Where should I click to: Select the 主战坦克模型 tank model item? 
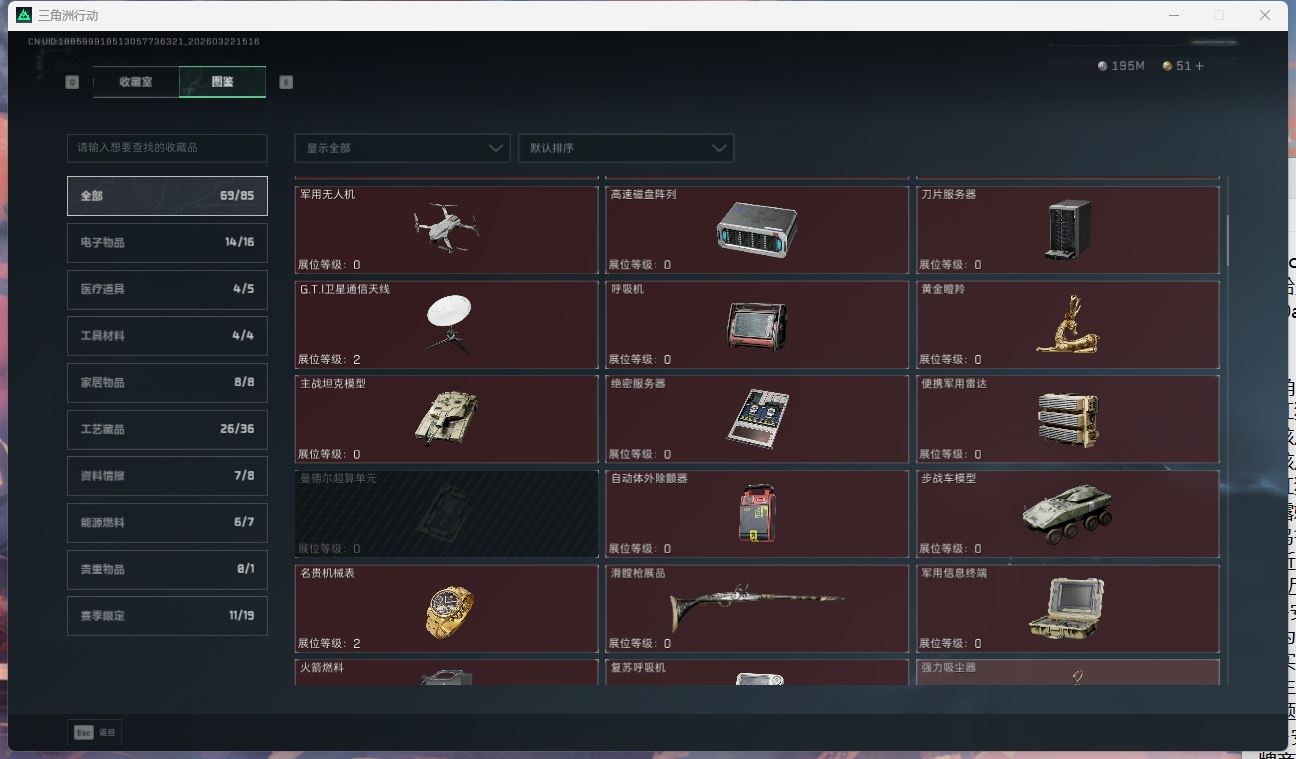point(447,418)
